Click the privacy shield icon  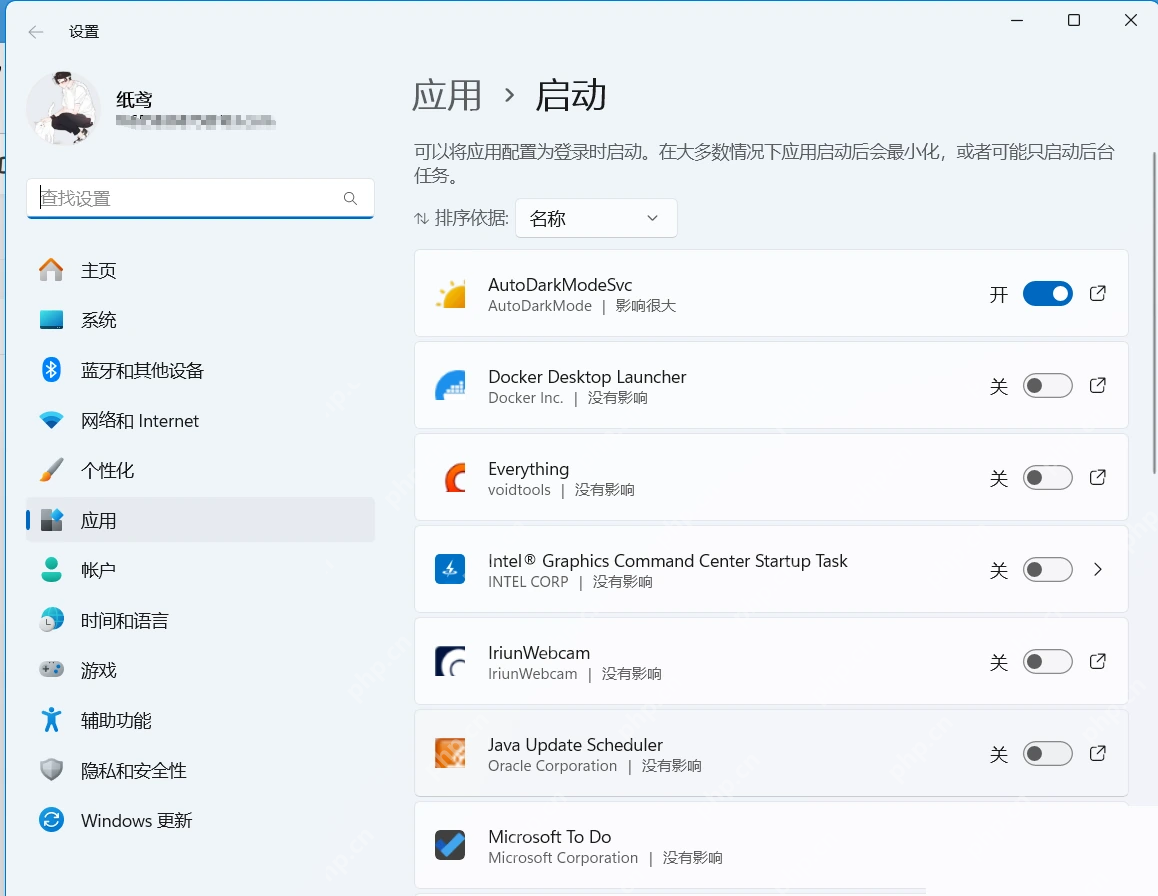pos(51,770)
